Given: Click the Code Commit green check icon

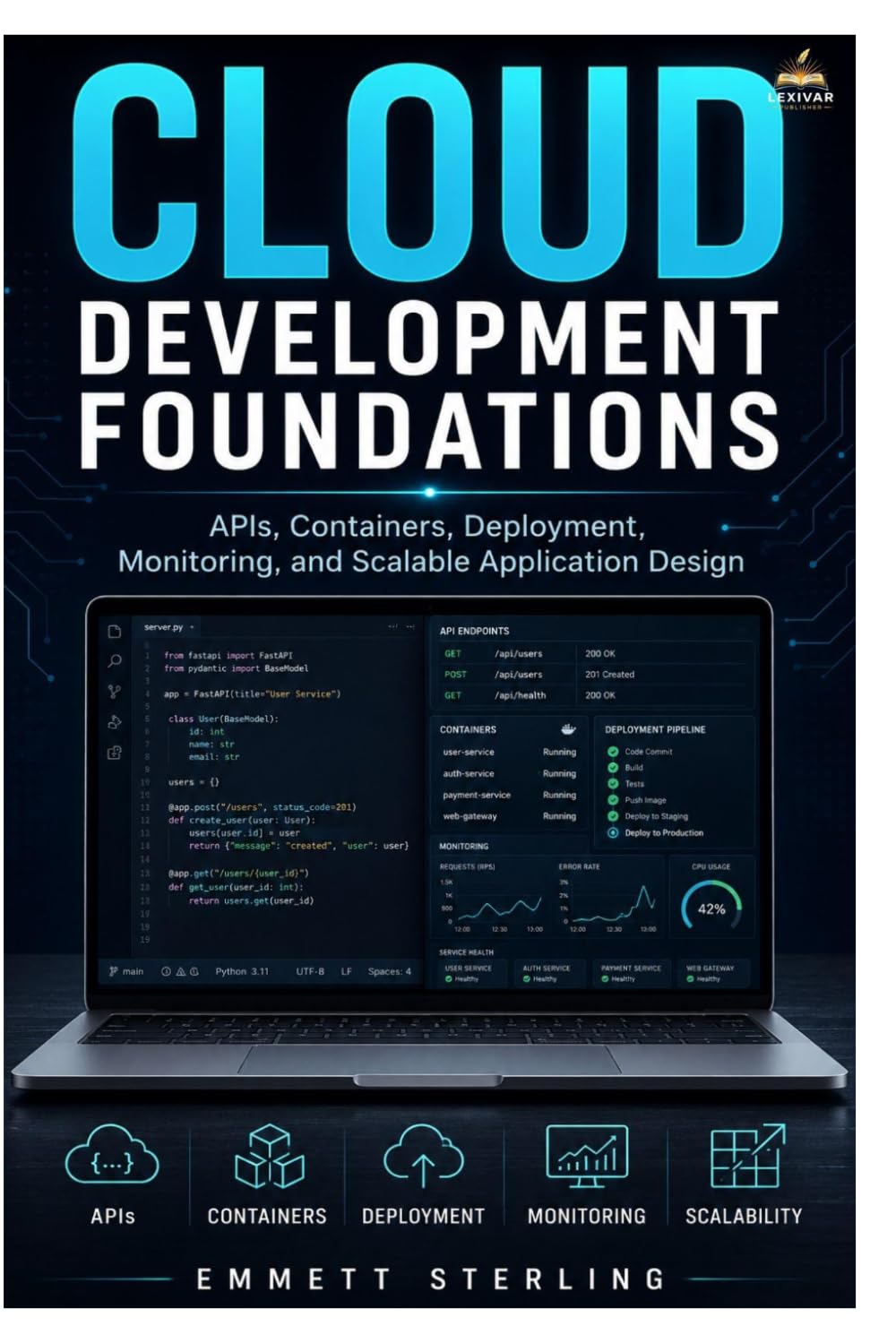Looking at the screenshot, I should (613, 752).
